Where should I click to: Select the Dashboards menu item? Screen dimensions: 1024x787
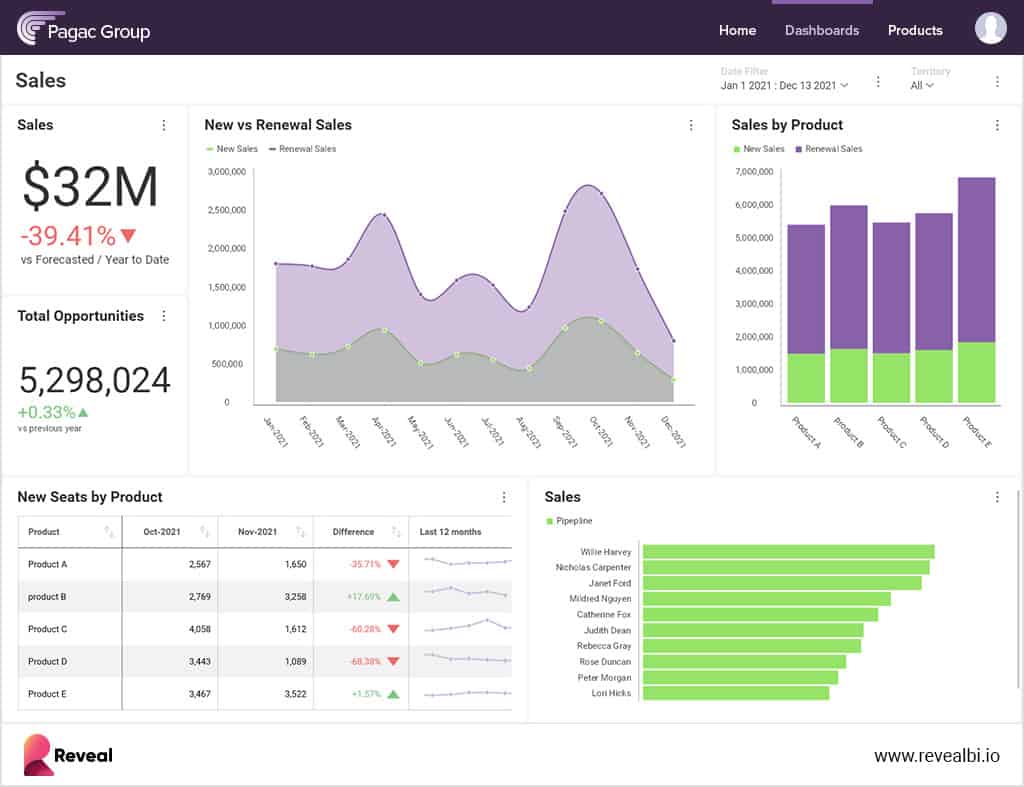coord(822,31)
